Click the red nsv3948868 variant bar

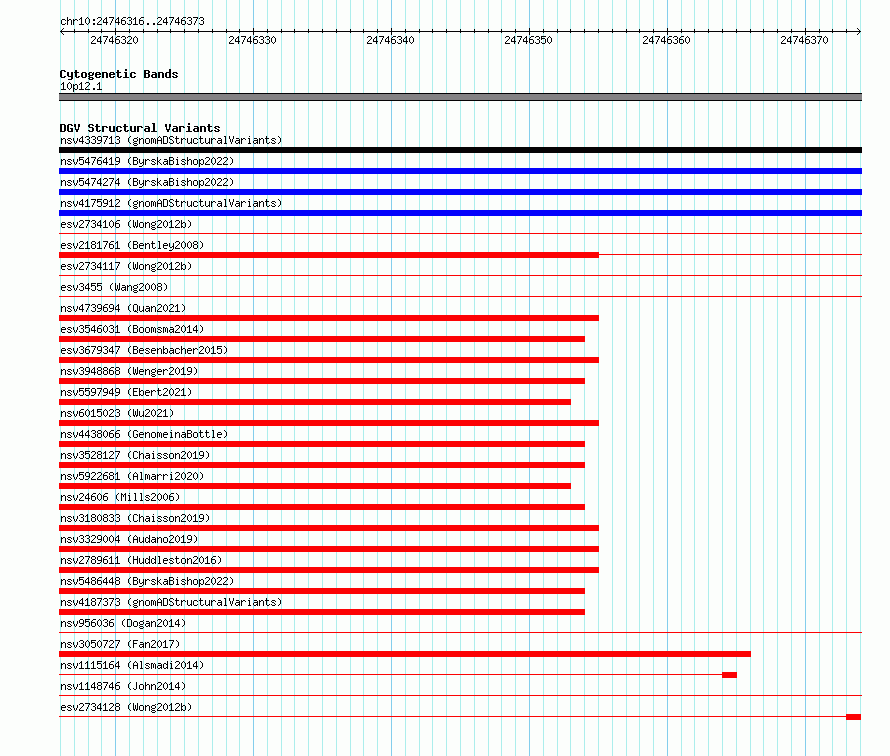(322, 381)
